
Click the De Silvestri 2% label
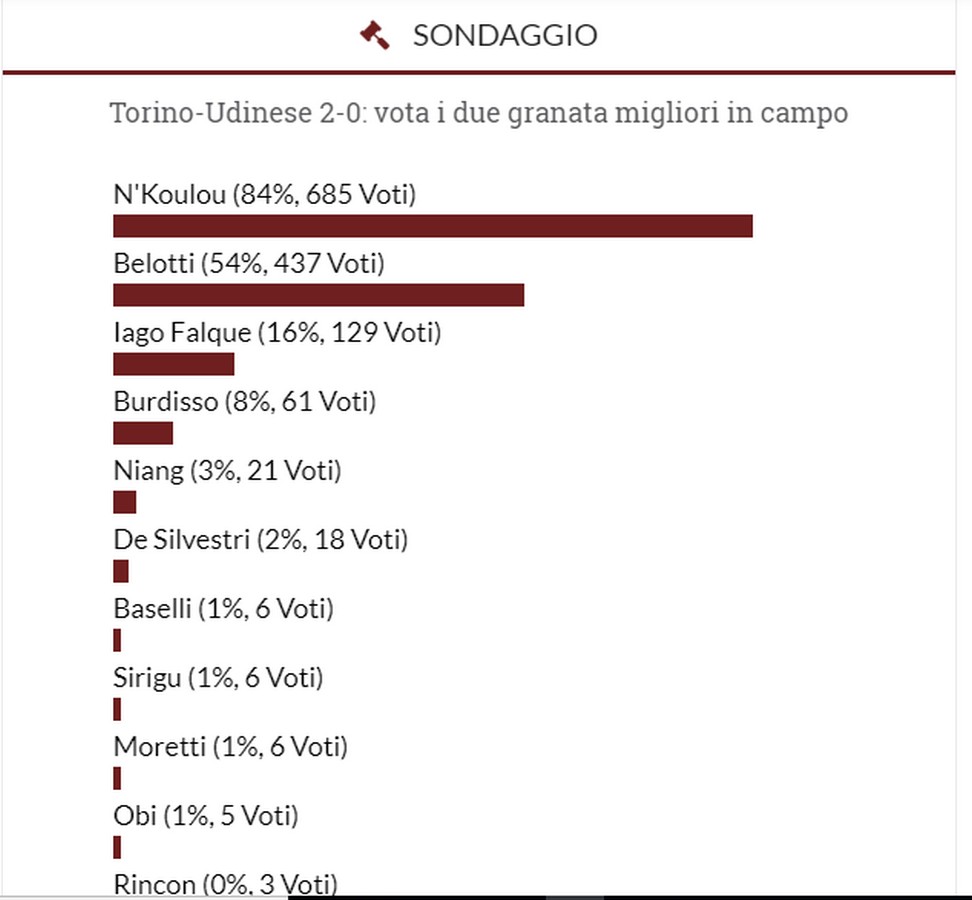(x=260, y=540)
